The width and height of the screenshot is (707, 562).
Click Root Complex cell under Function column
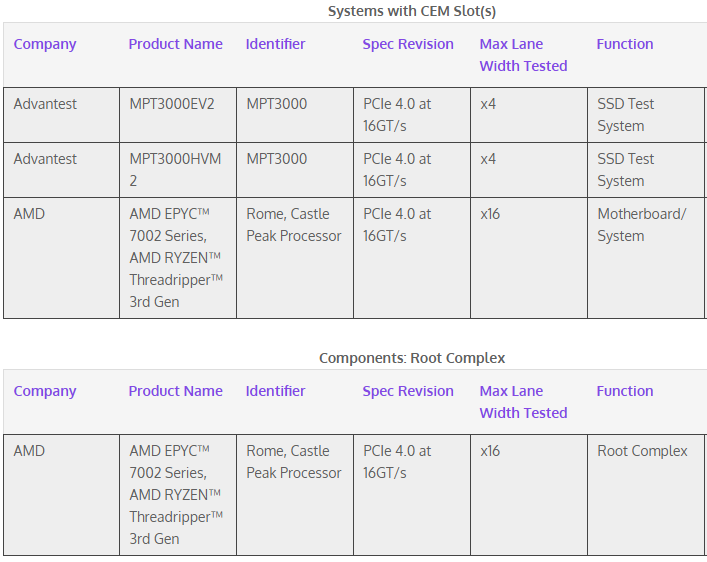[642, 451]
